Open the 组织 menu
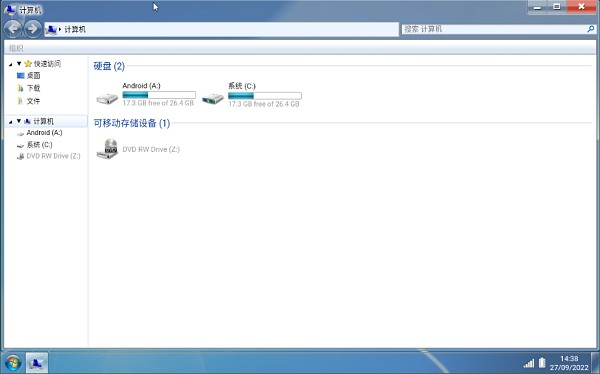 coord(16,48)
